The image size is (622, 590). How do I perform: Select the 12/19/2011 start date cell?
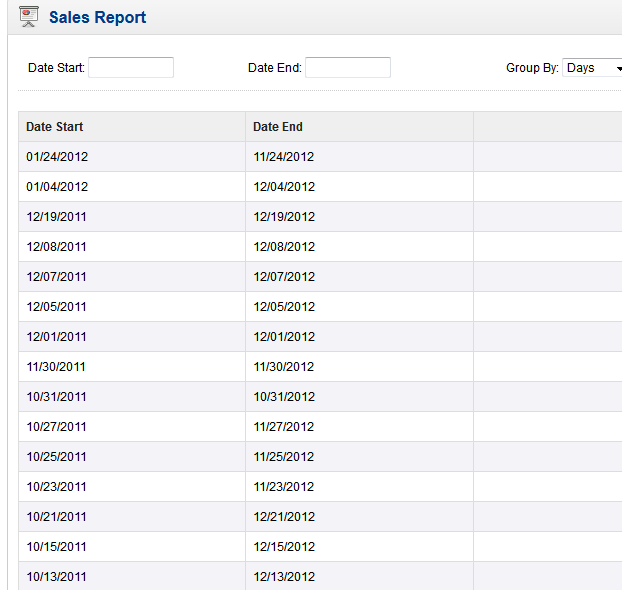pos(132,217)
